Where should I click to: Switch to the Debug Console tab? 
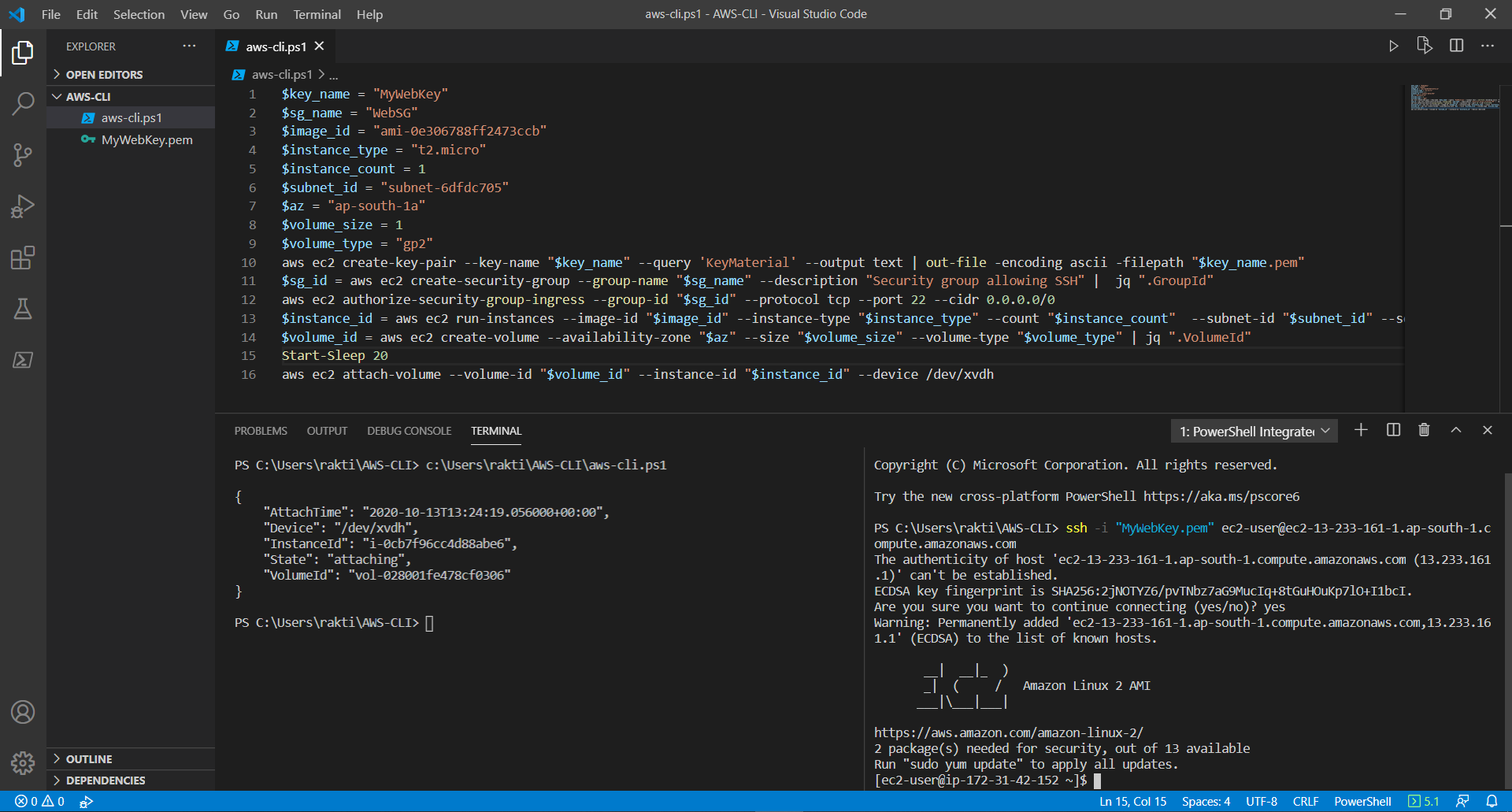point(409,431)
